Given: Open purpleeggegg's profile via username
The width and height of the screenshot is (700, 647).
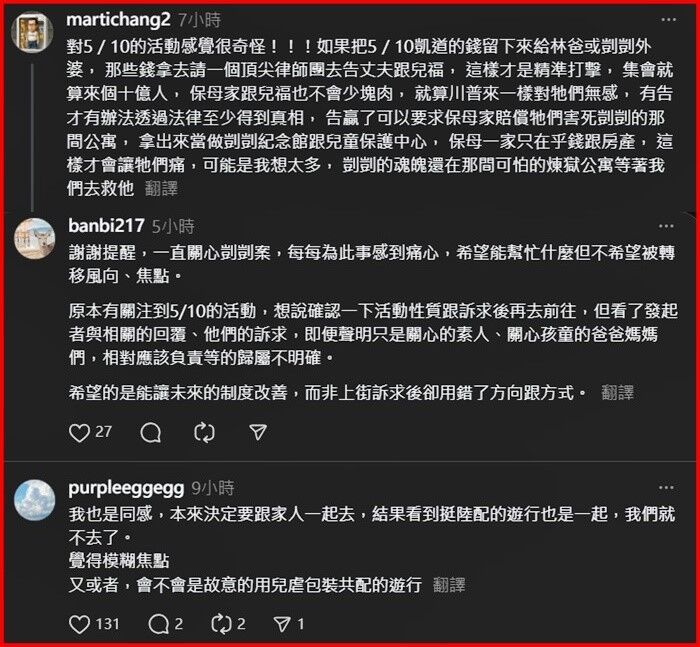Looking at the screenshot, I should 126,488.
